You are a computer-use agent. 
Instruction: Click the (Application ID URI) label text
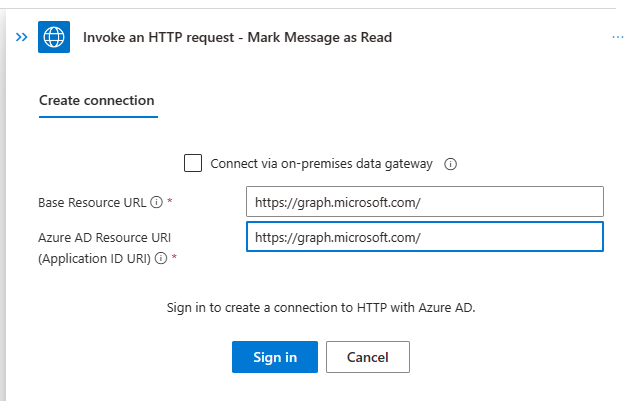coord(94,258)
